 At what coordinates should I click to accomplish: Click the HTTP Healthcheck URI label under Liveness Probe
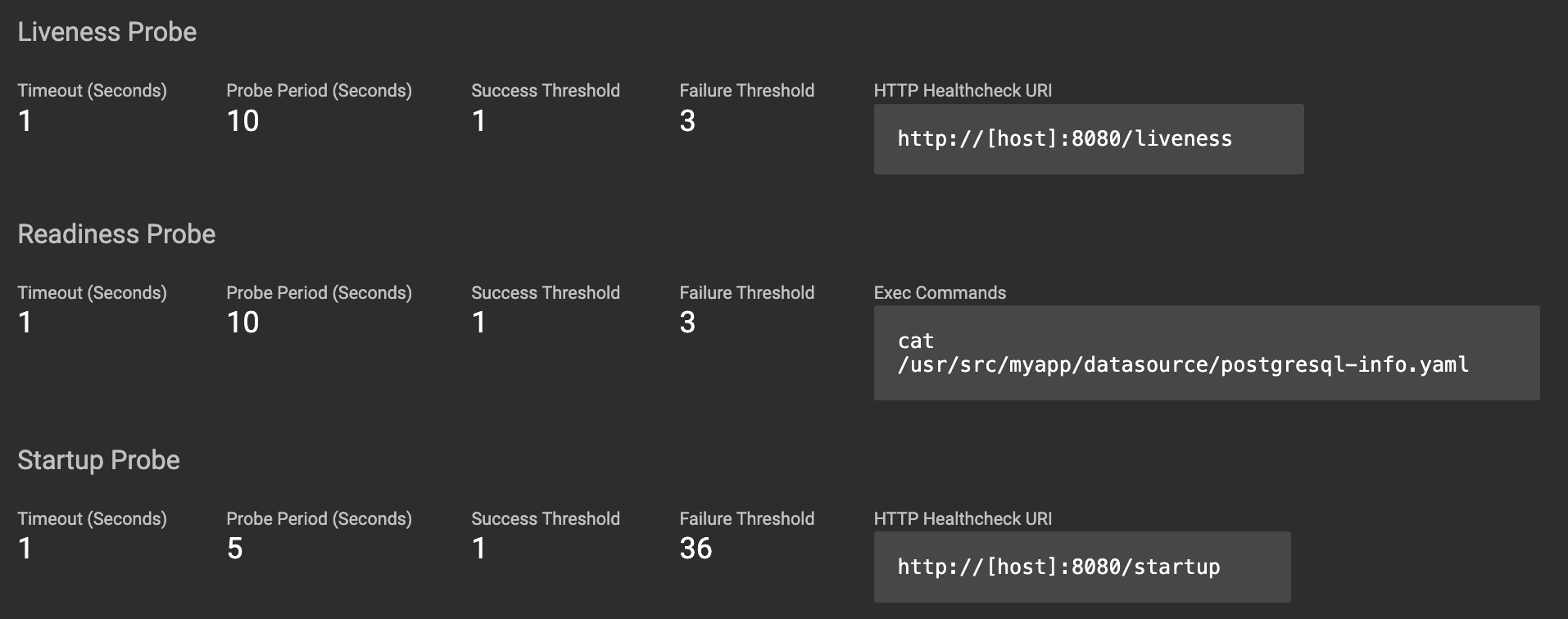(x=963, y=91)
